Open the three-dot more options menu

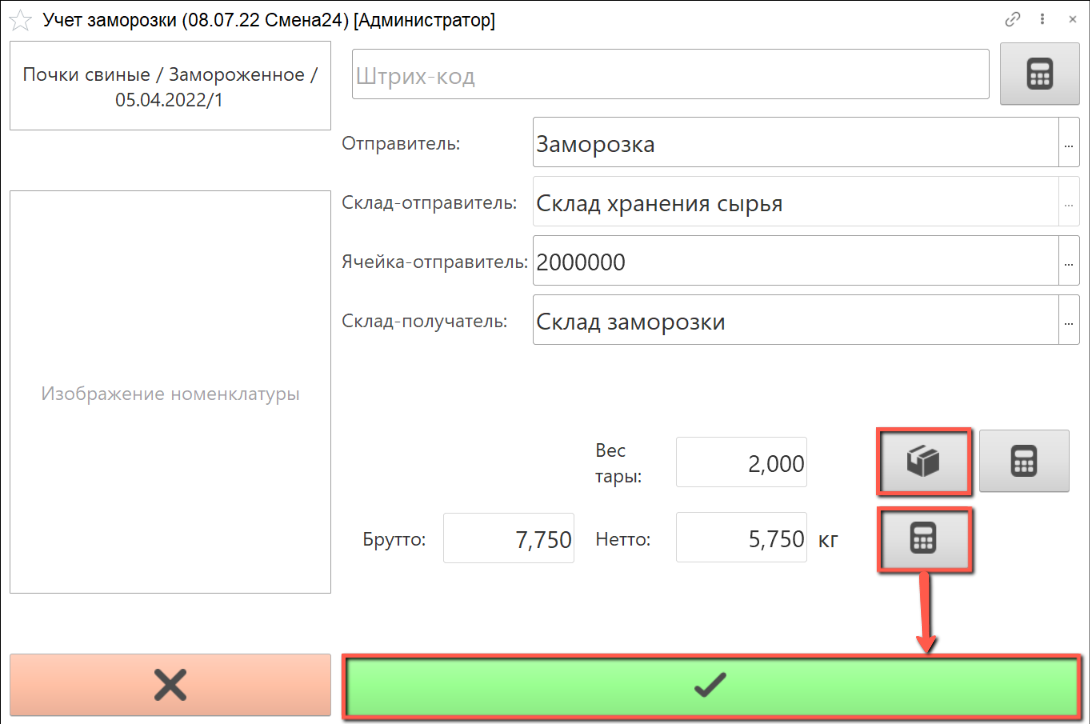[1042, 19]
